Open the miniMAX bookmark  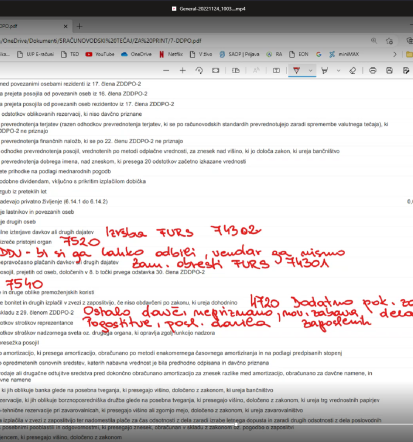(344, 54)
